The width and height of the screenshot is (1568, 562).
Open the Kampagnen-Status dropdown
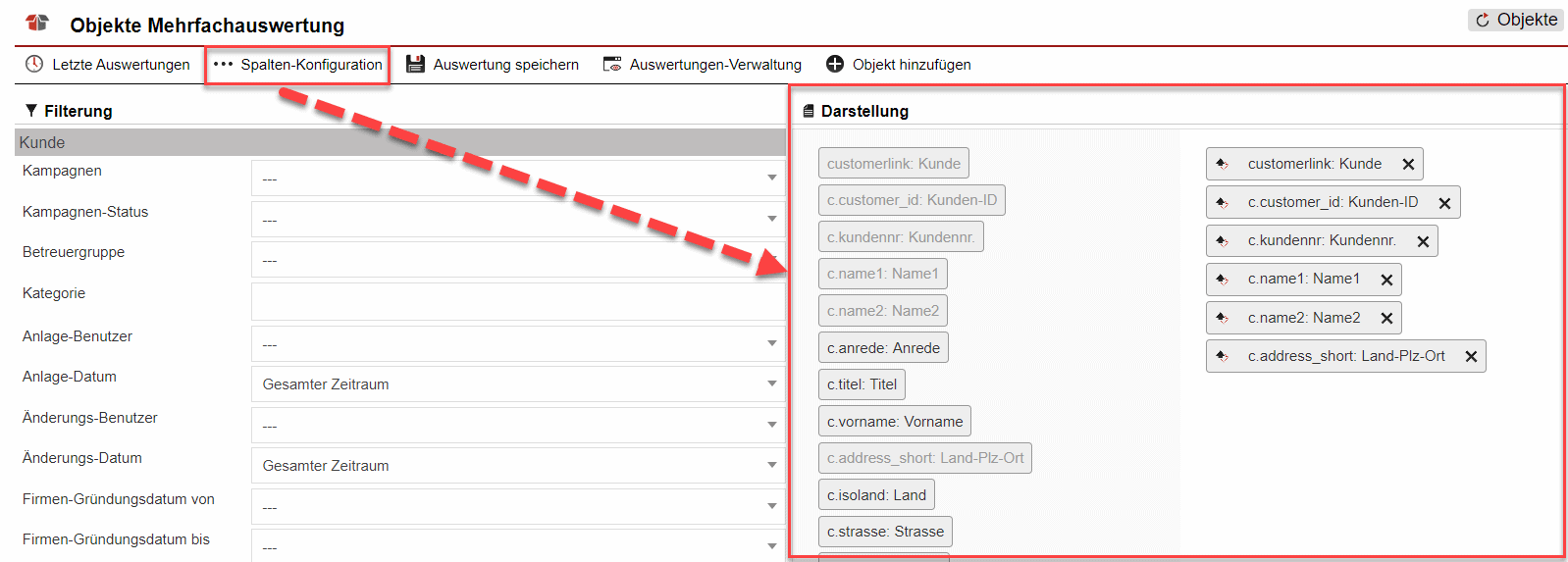pos(517,219)
